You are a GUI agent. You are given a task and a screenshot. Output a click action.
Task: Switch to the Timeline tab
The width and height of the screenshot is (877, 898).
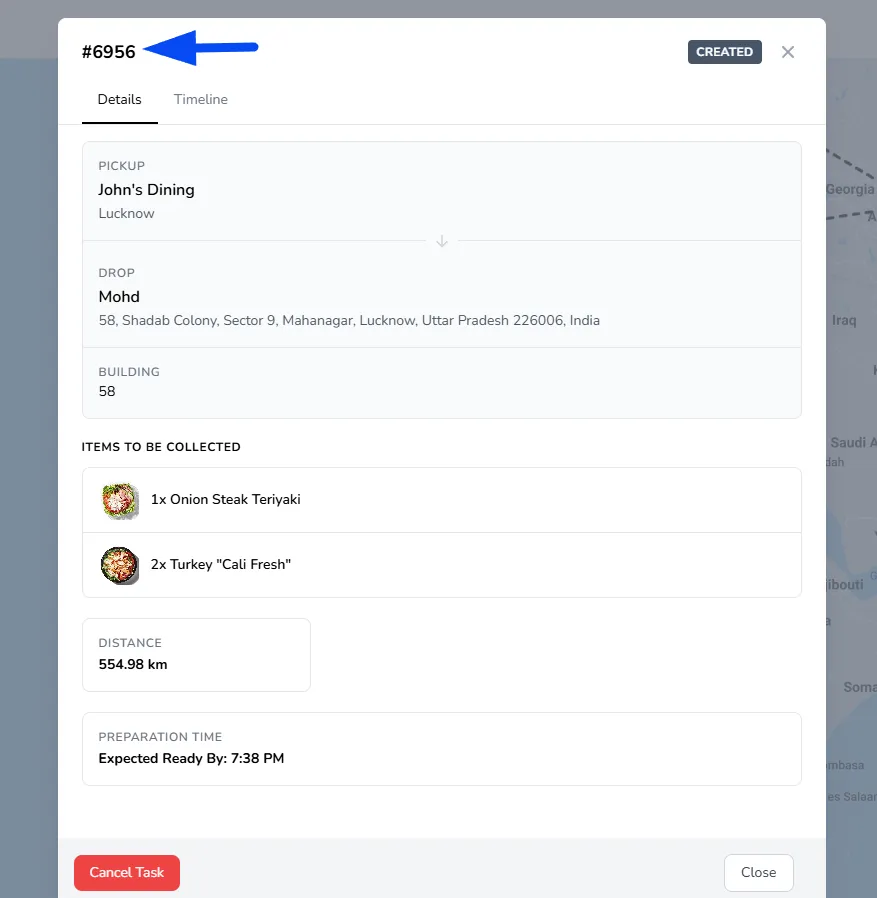pyautogui.click(x=200, y=100)
